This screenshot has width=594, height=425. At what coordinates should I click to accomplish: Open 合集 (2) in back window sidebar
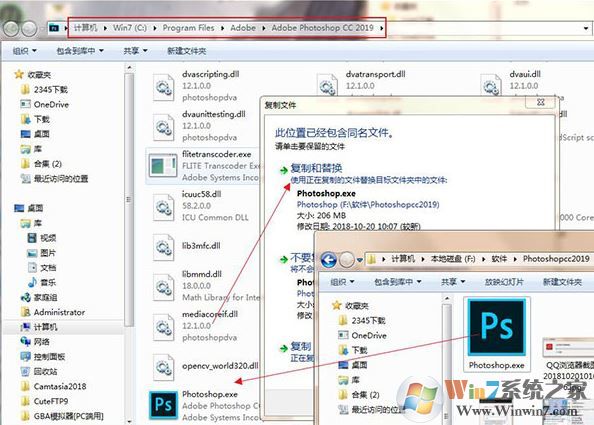point(41,164)
